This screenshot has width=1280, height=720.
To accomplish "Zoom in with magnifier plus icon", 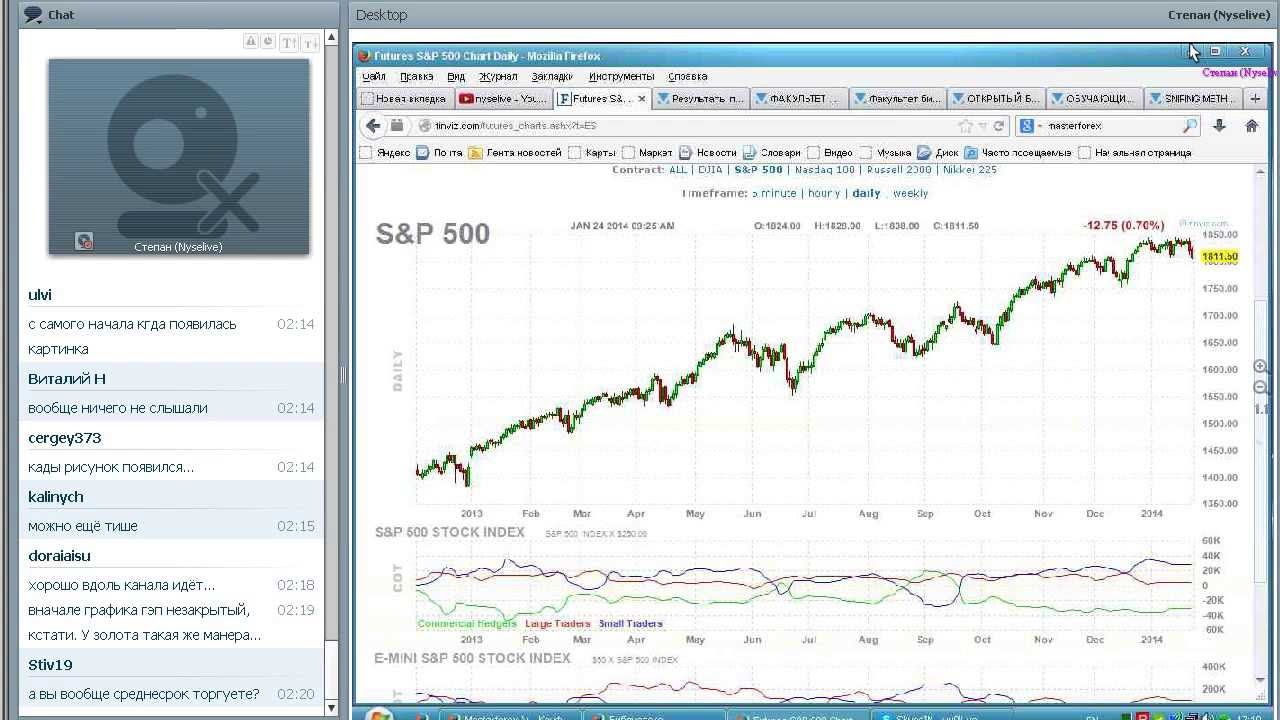I will (1261, 367).
